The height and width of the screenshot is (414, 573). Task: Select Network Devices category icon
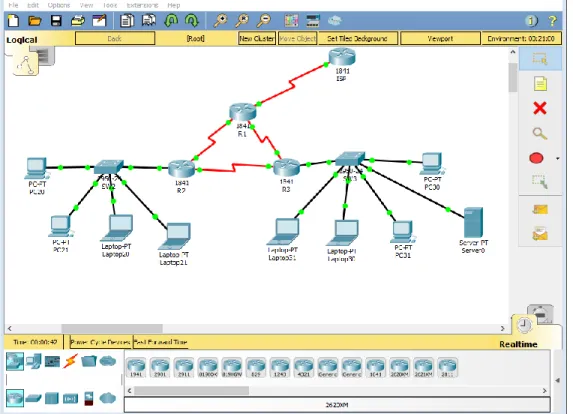15,361
